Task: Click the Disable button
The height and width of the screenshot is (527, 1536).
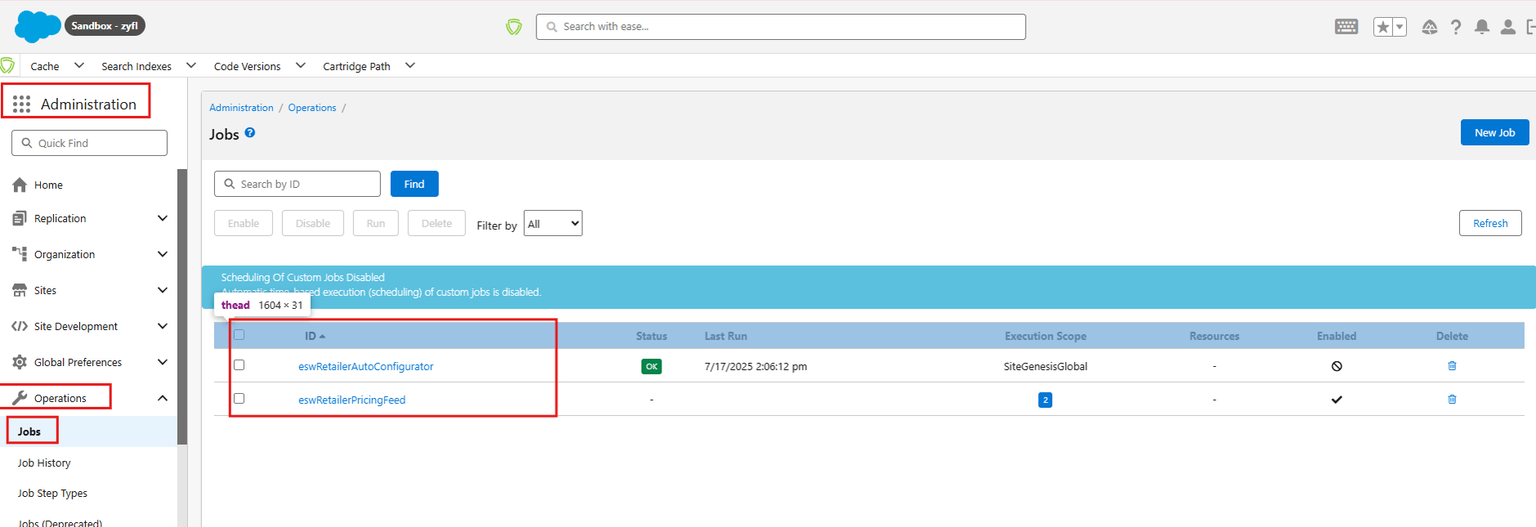Action: click(313, 223)
